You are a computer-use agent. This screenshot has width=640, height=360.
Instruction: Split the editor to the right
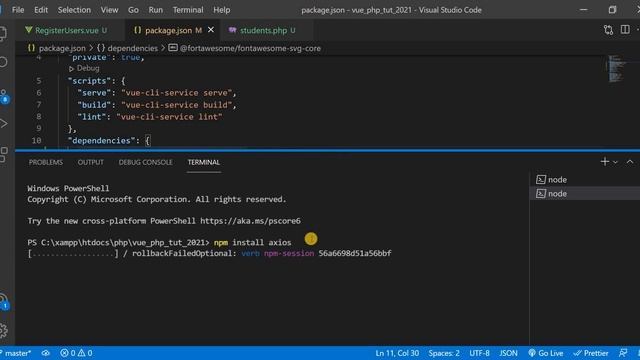tap(625, 29)
